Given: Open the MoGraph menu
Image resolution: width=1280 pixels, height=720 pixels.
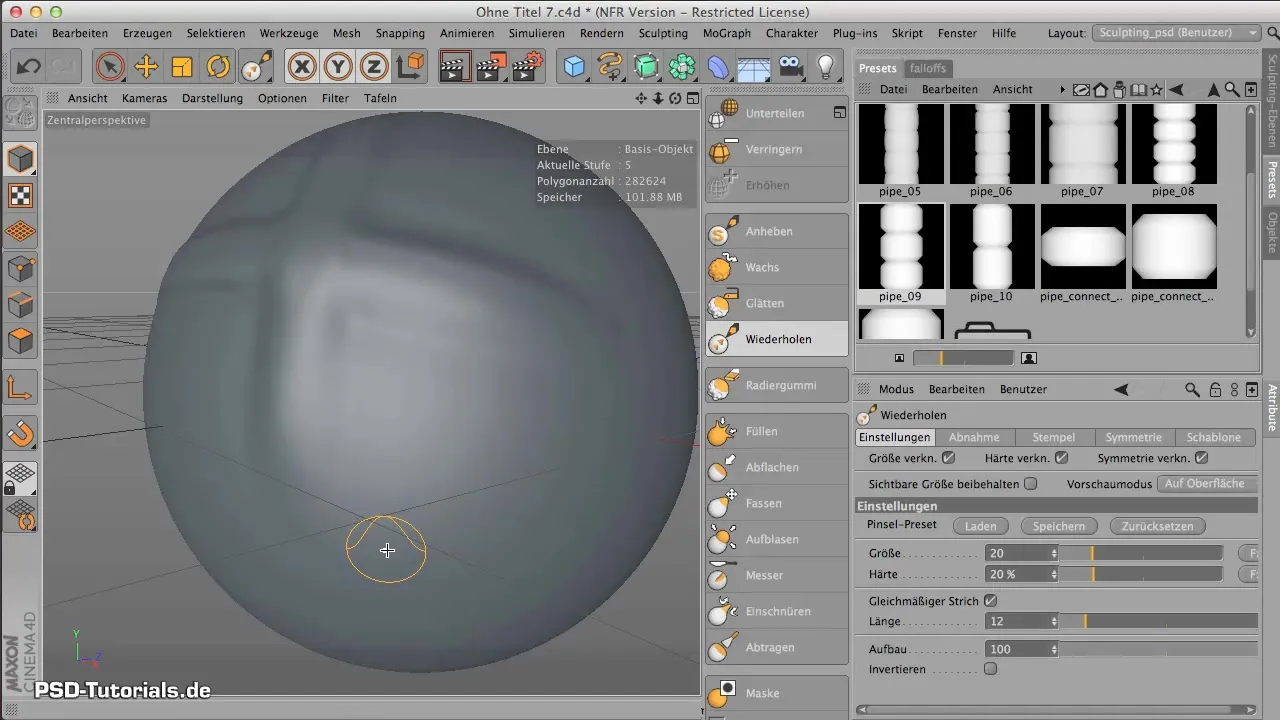Looking at the screenshot, I should 727,33.
